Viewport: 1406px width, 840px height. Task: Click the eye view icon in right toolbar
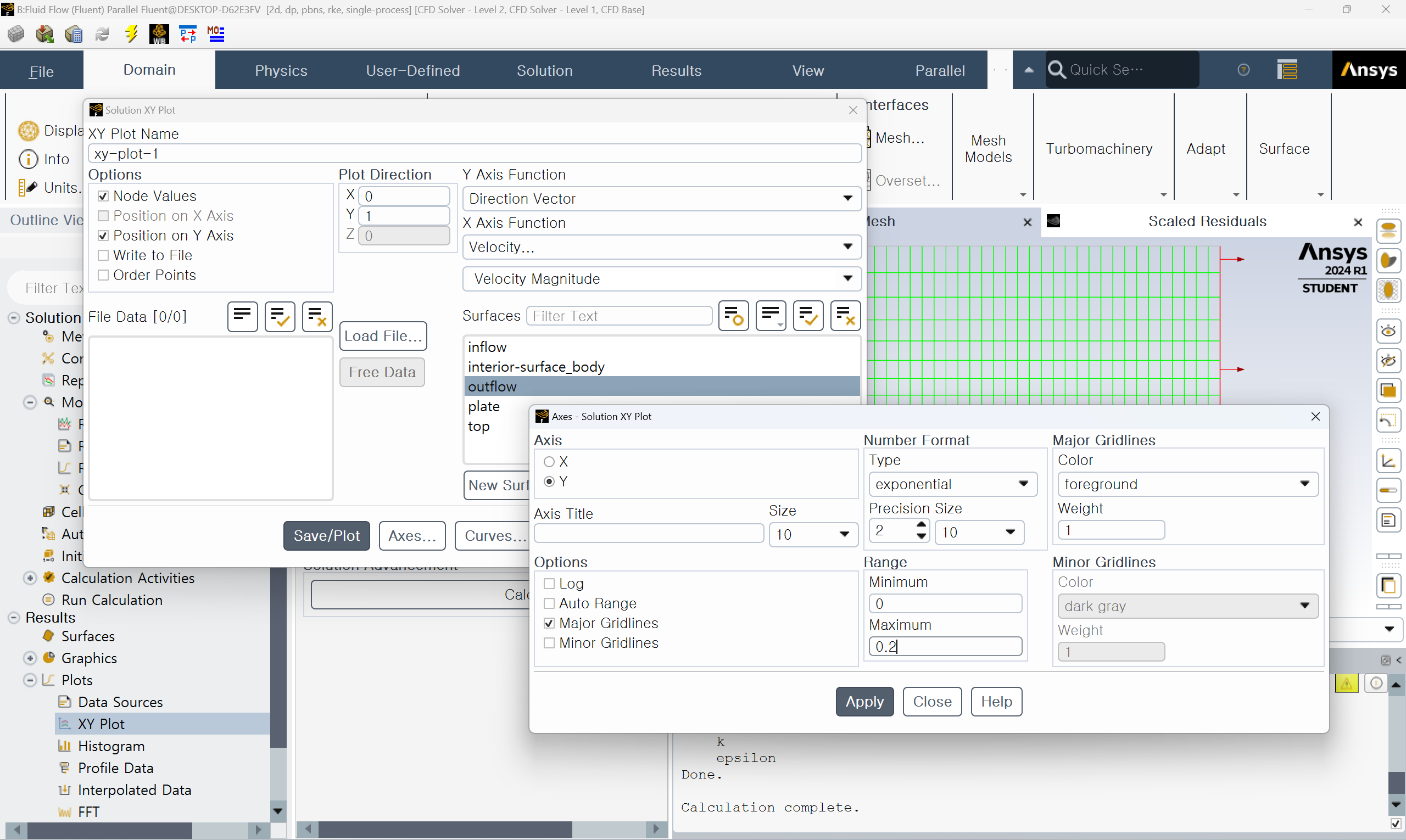(x=1388, y=331)
